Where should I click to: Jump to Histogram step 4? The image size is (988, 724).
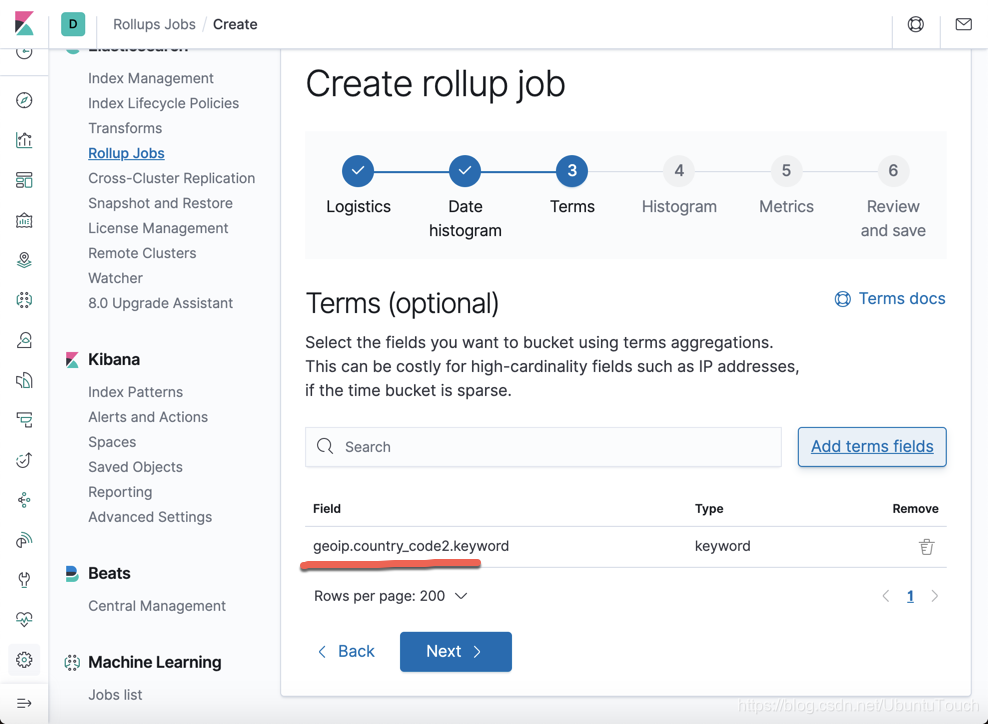tap(679, 171)
